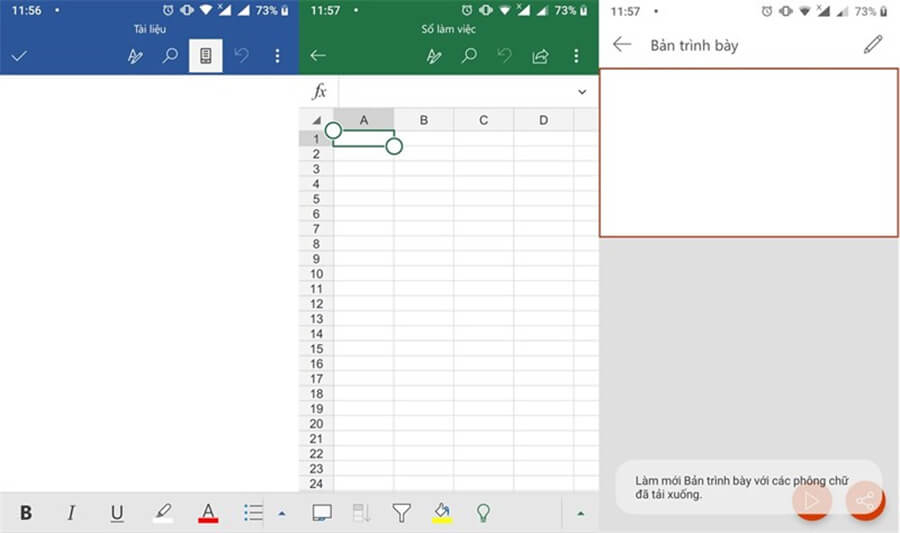Toggle Bold formatting in Word
This screenshot has width=900, height=533.
(26, 512)
